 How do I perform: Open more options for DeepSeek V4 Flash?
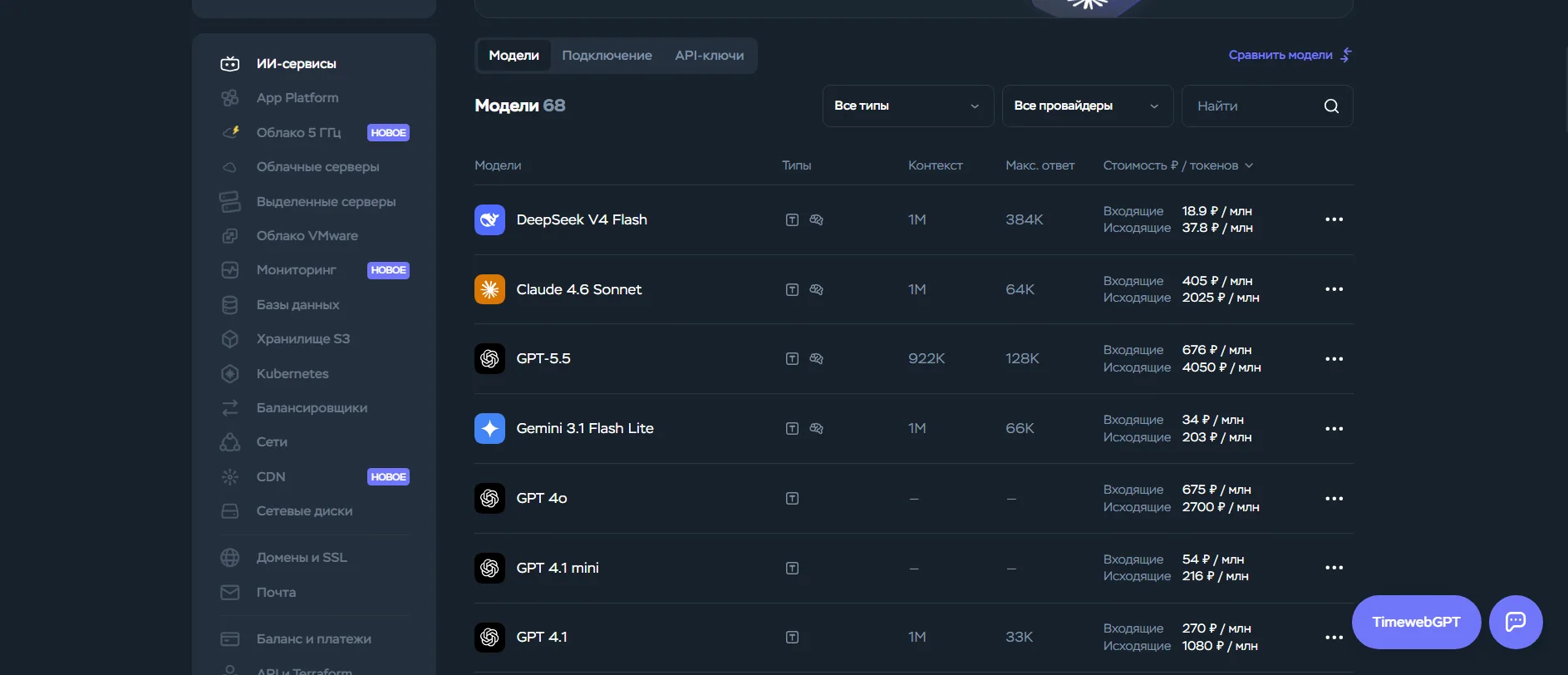(1335, 219)
